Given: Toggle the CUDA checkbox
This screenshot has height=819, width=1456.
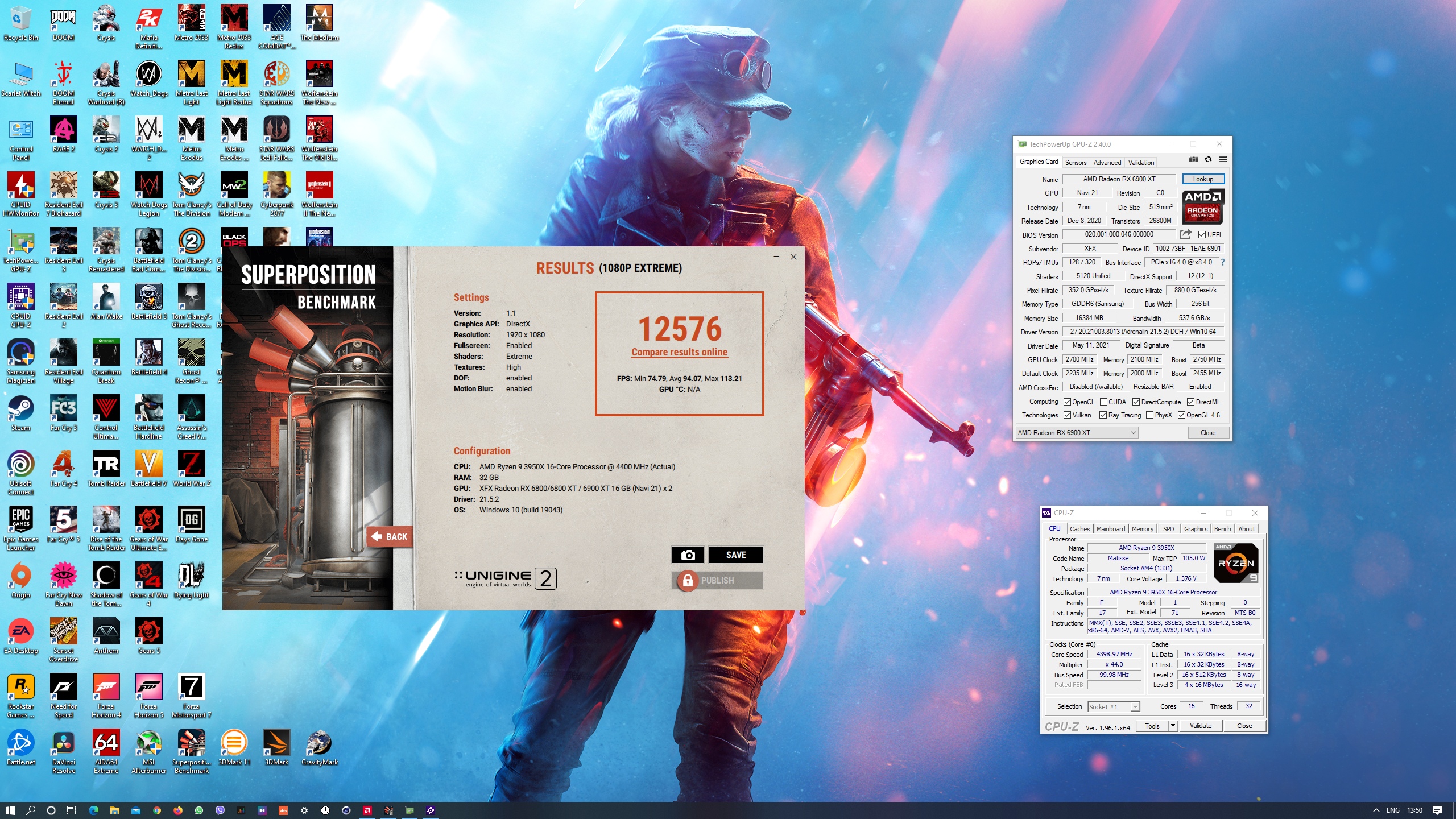Looking at the screenshot, I should (1103, 402).
